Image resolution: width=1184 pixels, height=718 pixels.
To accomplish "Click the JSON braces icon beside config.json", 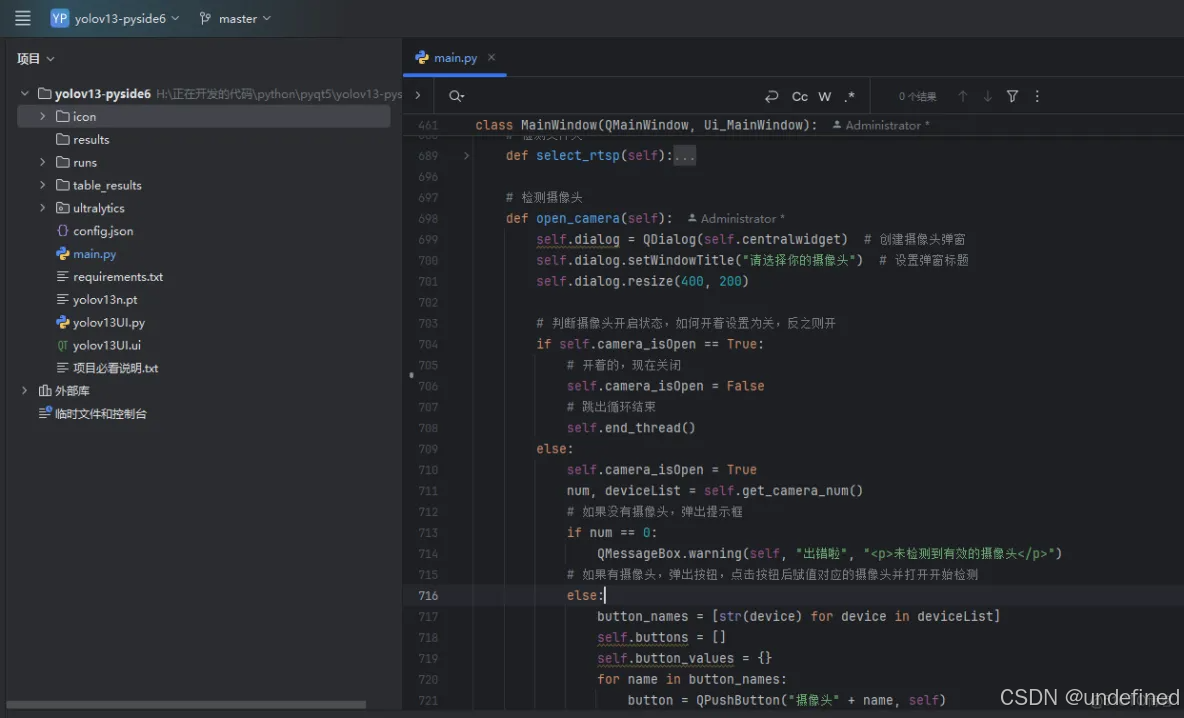I will click(63, 231).
